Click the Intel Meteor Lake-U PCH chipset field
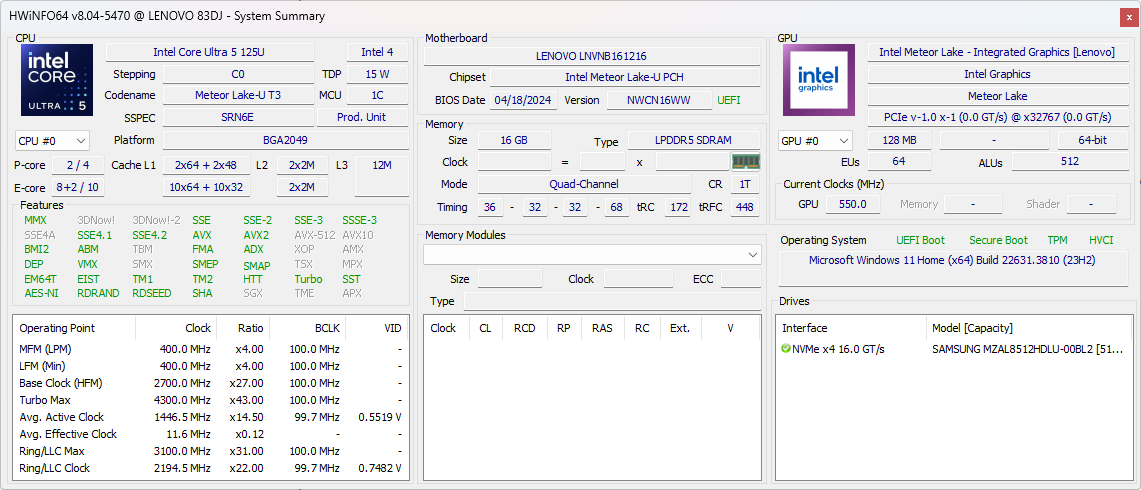Viewport: 1141px width, 490px height. pos(624,77)
